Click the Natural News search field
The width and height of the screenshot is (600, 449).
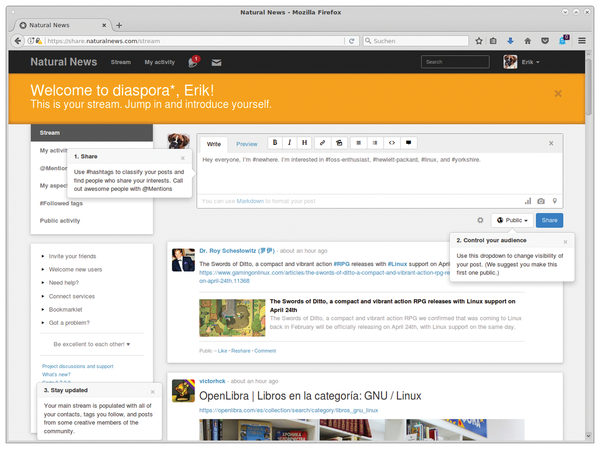click(455, 62)
